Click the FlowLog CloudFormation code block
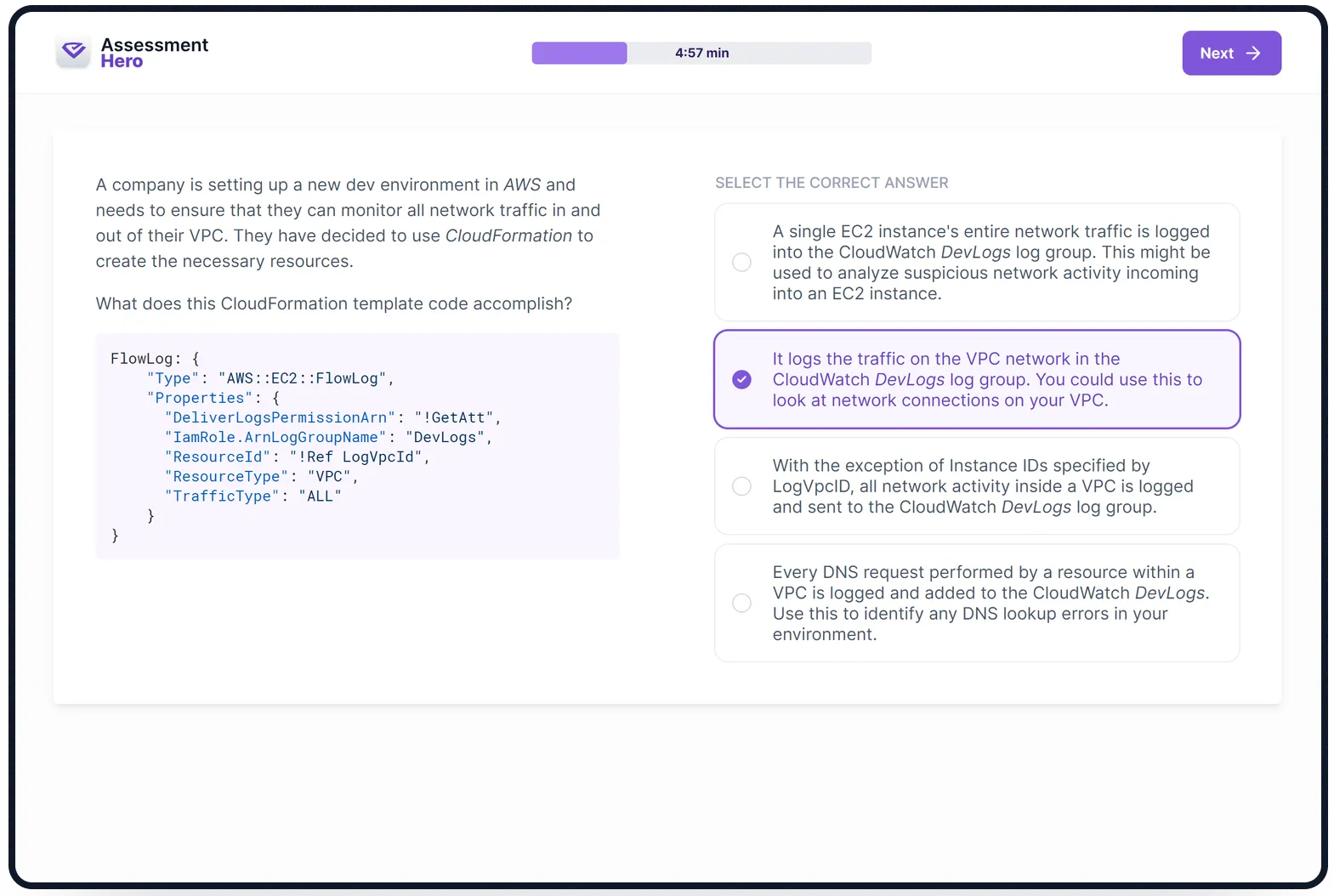The width and height of the screenshot is (1334, 896). (357, 446)
